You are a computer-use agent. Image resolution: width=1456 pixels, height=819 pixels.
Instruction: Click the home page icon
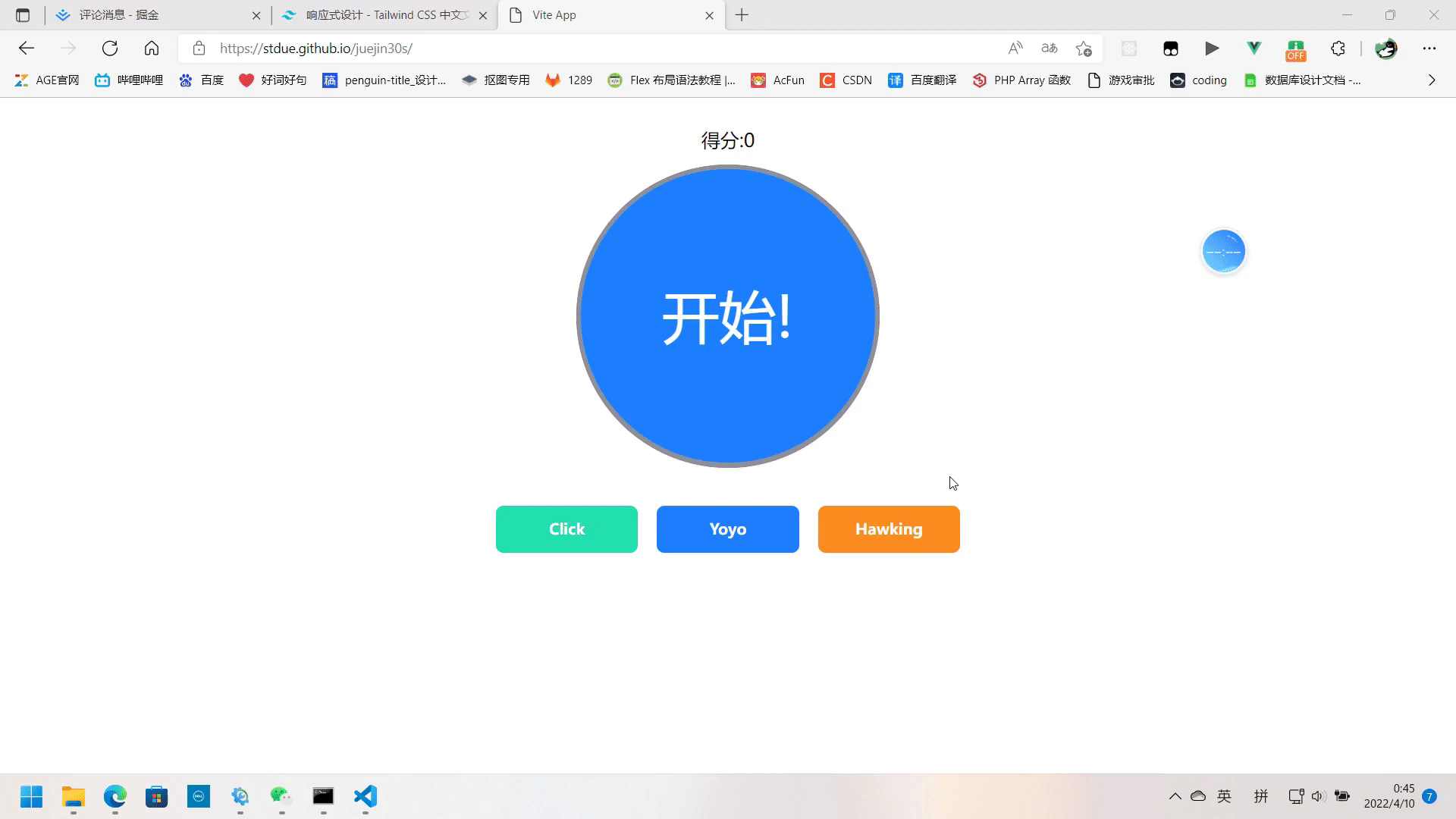pos(152,49)
